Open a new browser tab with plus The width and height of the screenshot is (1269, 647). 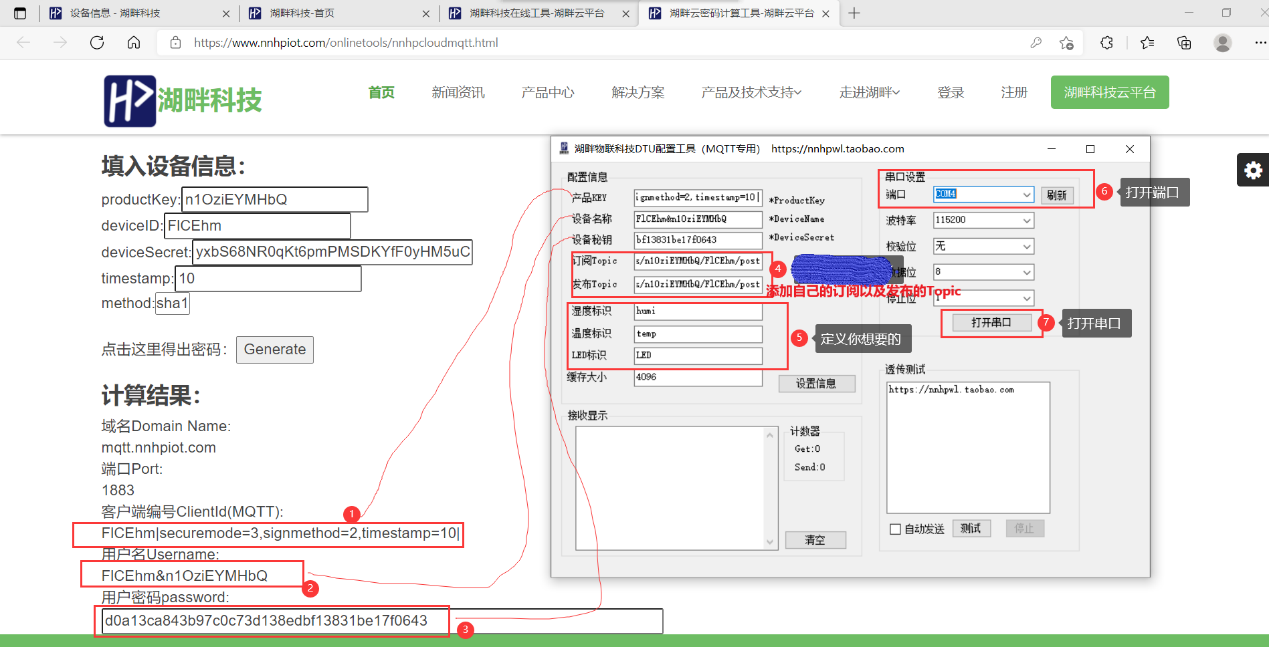pyautogui.click(x=854, y=13)
